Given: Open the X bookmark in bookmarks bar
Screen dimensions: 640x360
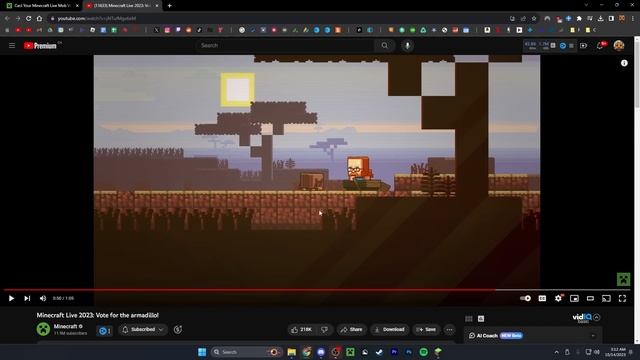Looking at the screenshot, I should (x=157, y=30).
